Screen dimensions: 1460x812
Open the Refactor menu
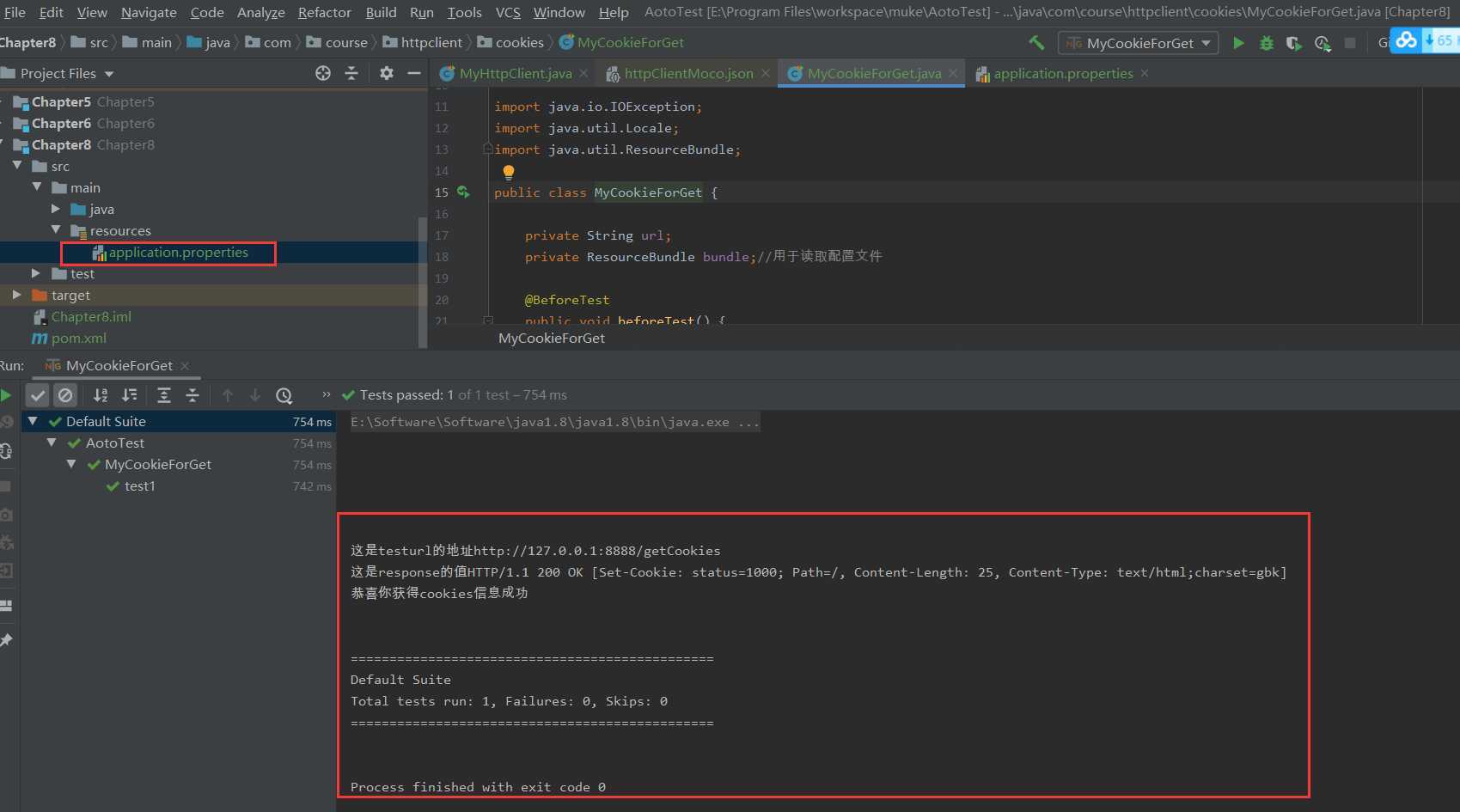[324, 12]
